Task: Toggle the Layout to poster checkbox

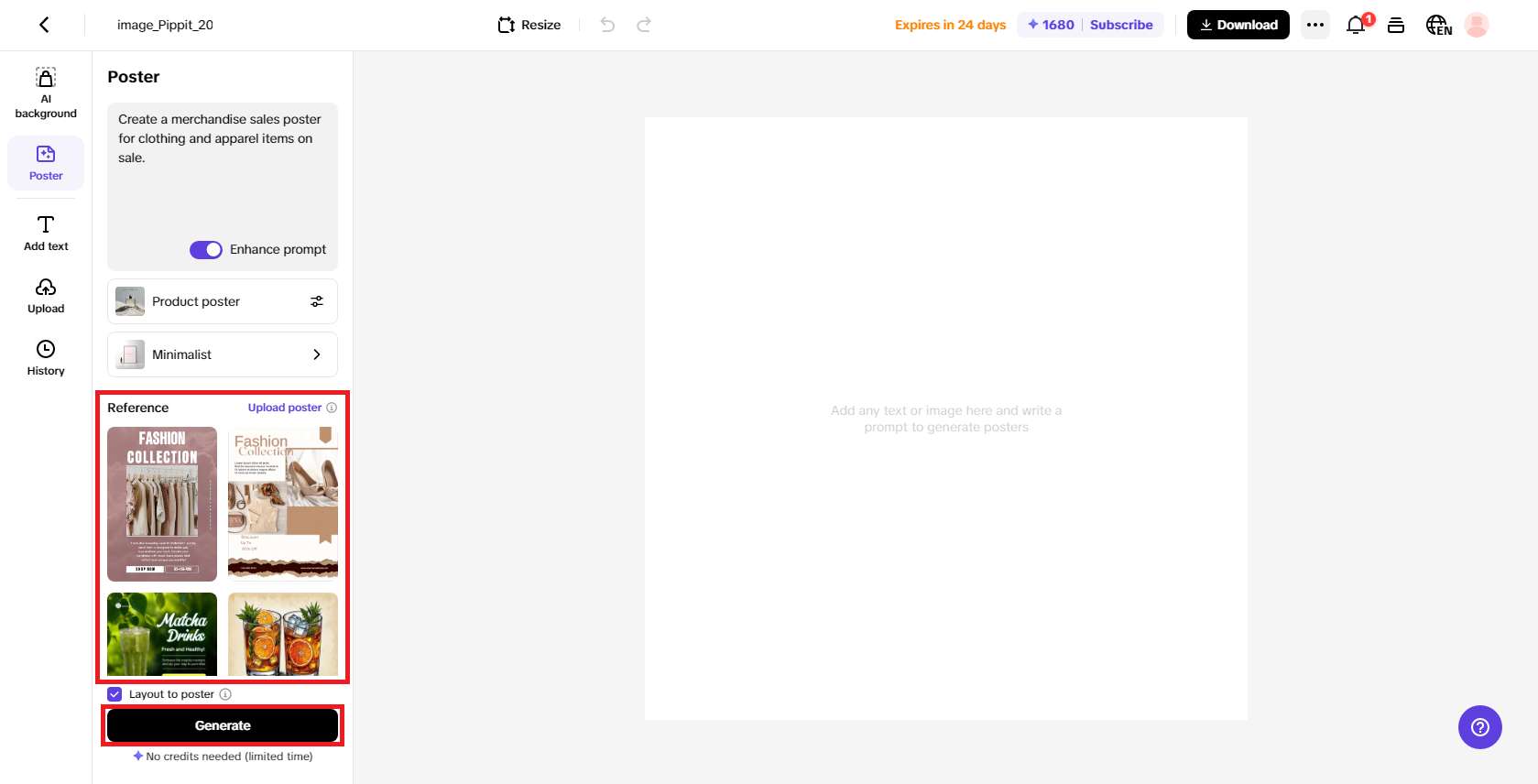Action: click(115, 694)
